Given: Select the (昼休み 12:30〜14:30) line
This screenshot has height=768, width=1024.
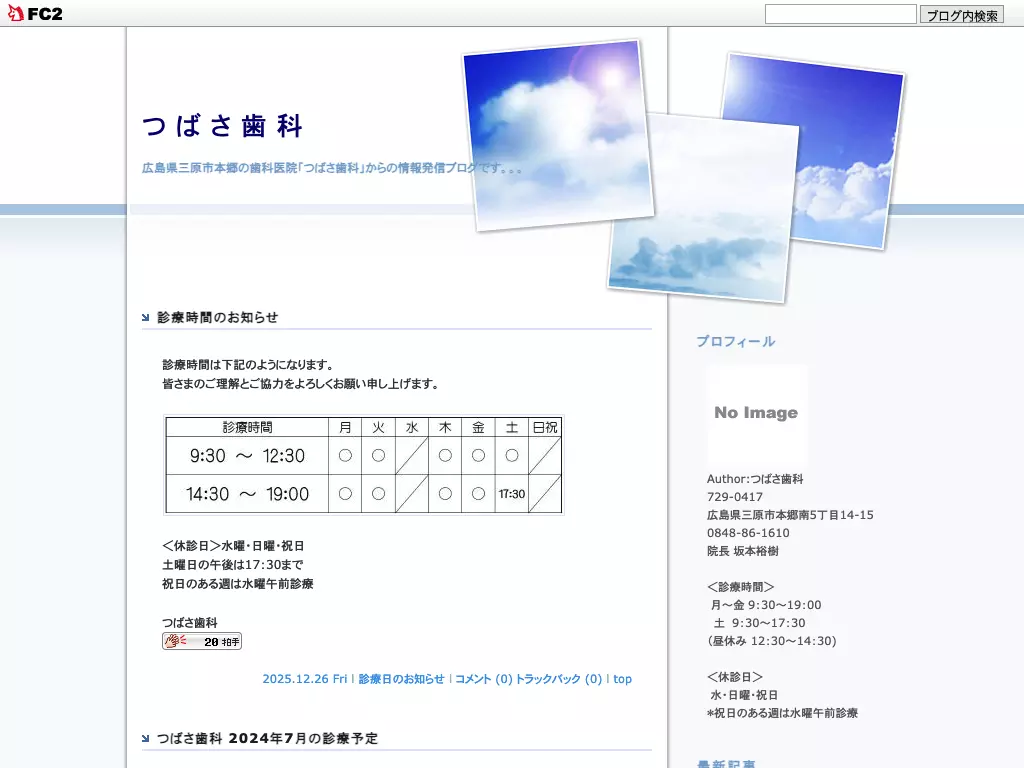Looking at the screenshot, I should [x=772, y=641].
